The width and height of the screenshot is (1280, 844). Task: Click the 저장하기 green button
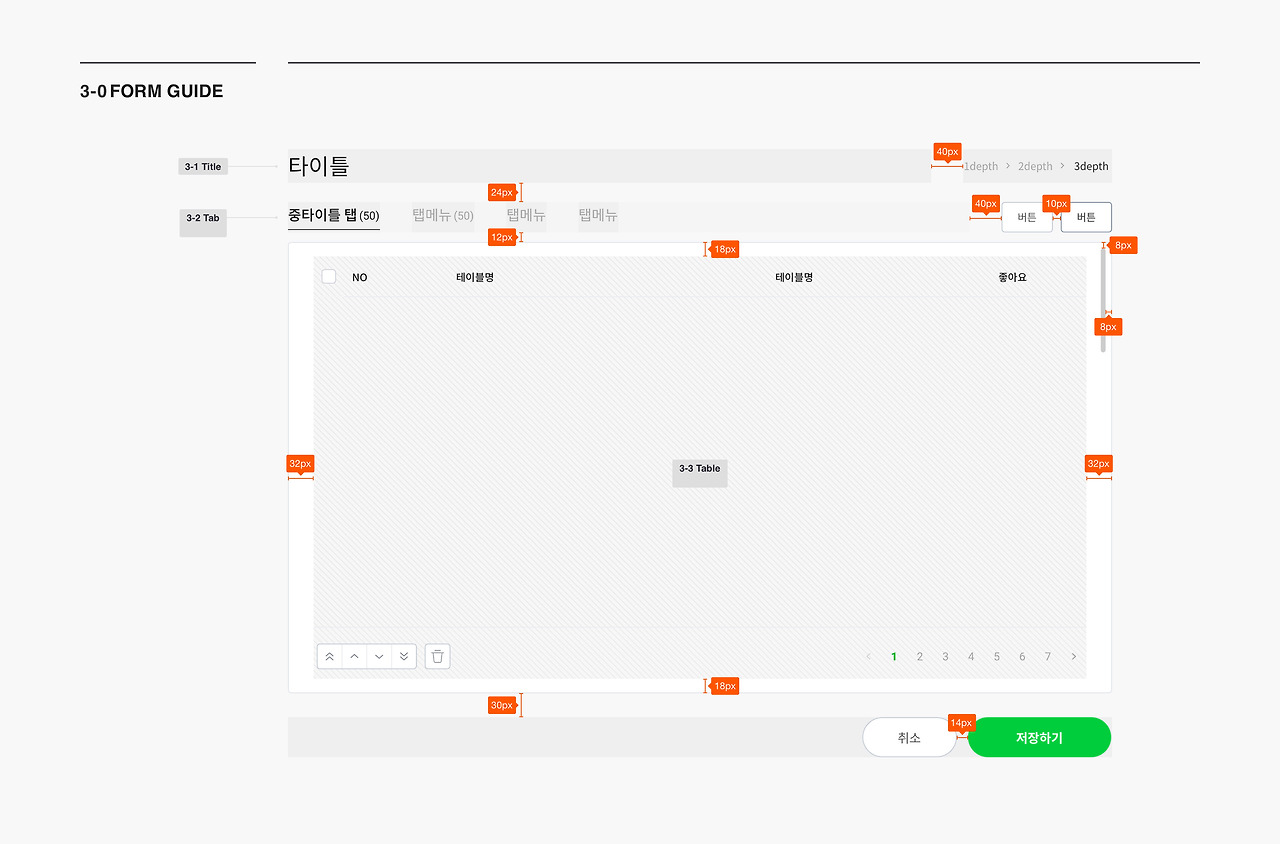(x=1039, y=737)
